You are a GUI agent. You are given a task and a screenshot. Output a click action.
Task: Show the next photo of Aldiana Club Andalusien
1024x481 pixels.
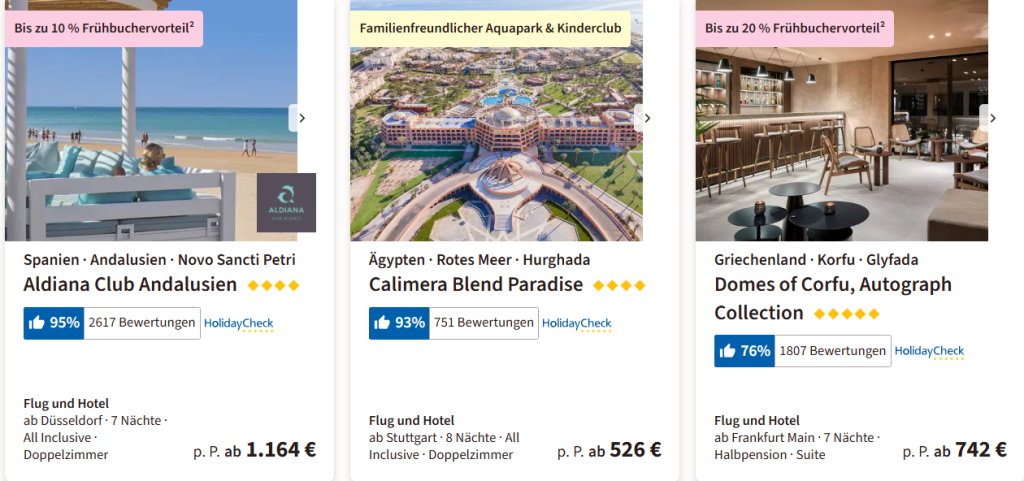pyautogui.click(x=301, y=118)
